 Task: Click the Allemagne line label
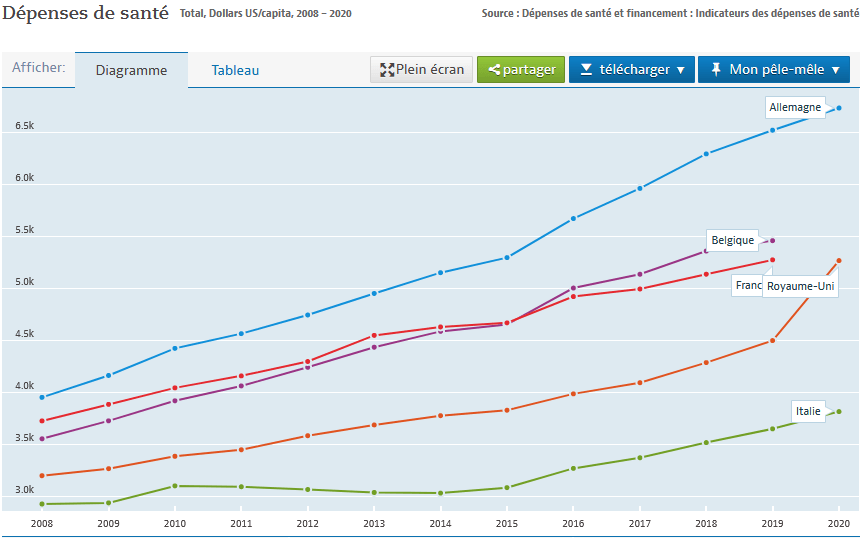click(795, 107)
